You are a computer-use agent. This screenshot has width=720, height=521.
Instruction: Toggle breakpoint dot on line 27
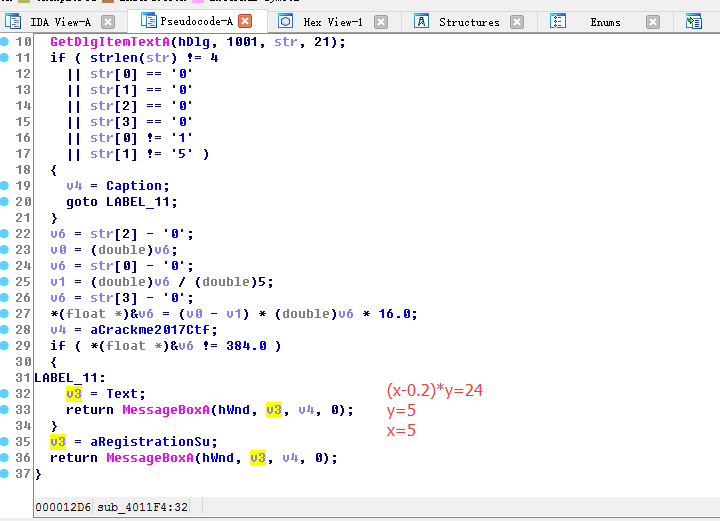point(5,314)
